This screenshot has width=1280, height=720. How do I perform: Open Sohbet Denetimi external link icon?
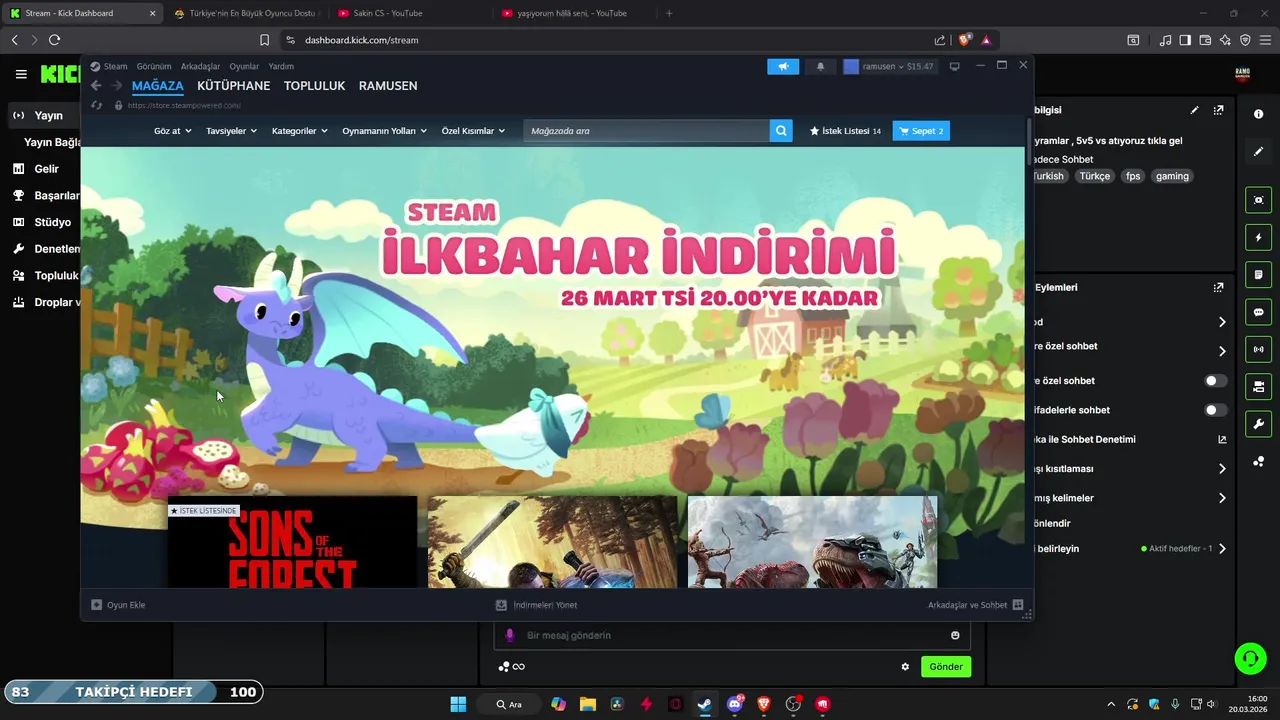point(1222,439)
